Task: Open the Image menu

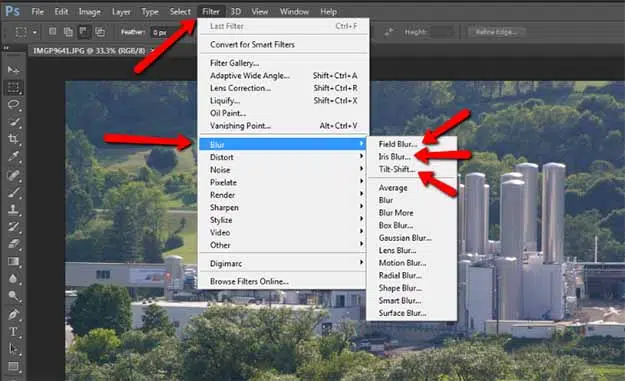Action: (x=90, y=12)
